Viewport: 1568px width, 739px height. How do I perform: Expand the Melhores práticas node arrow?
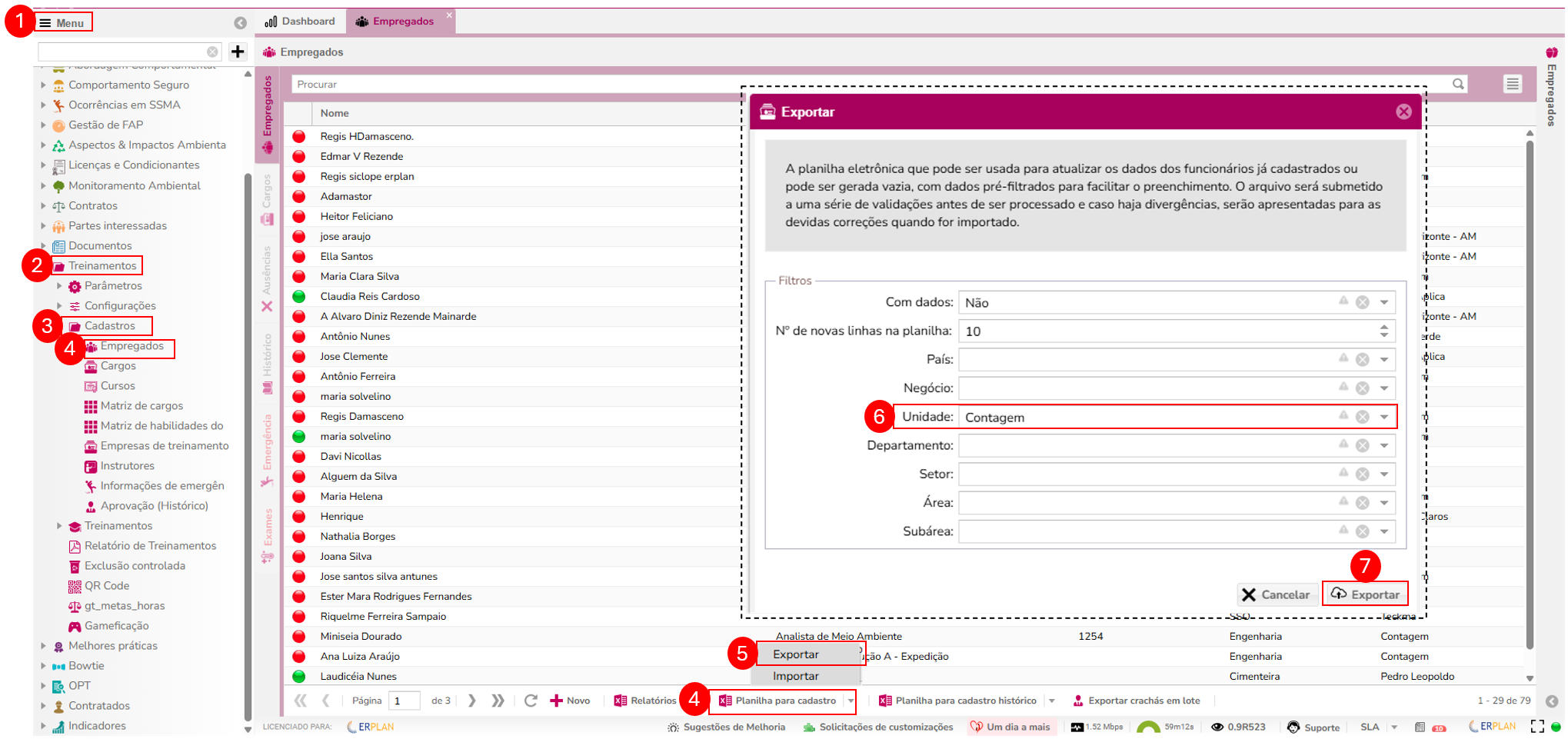point(43,646)
